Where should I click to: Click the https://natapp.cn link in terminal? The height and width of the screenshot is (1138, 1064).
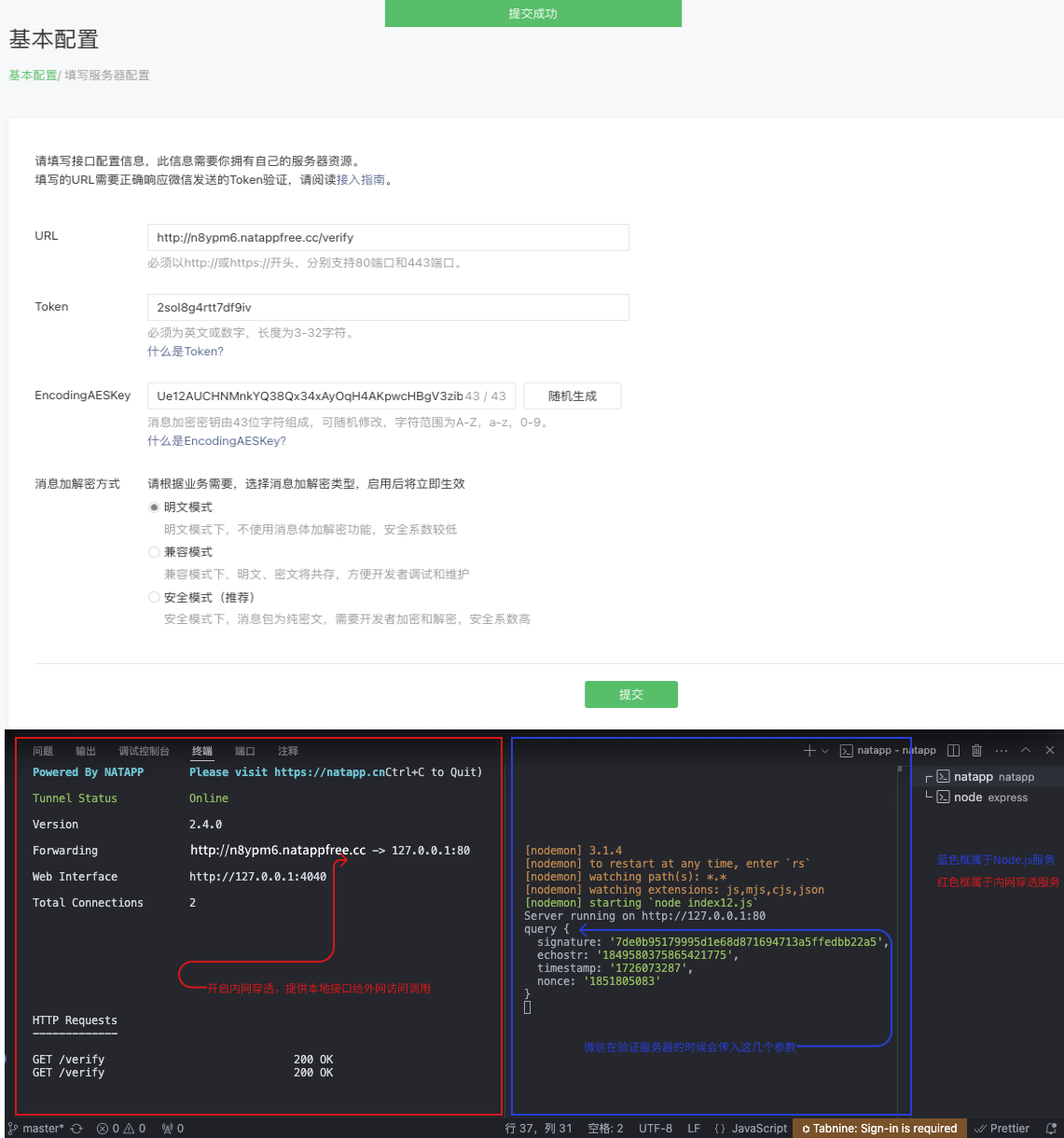tap(330, 772)
